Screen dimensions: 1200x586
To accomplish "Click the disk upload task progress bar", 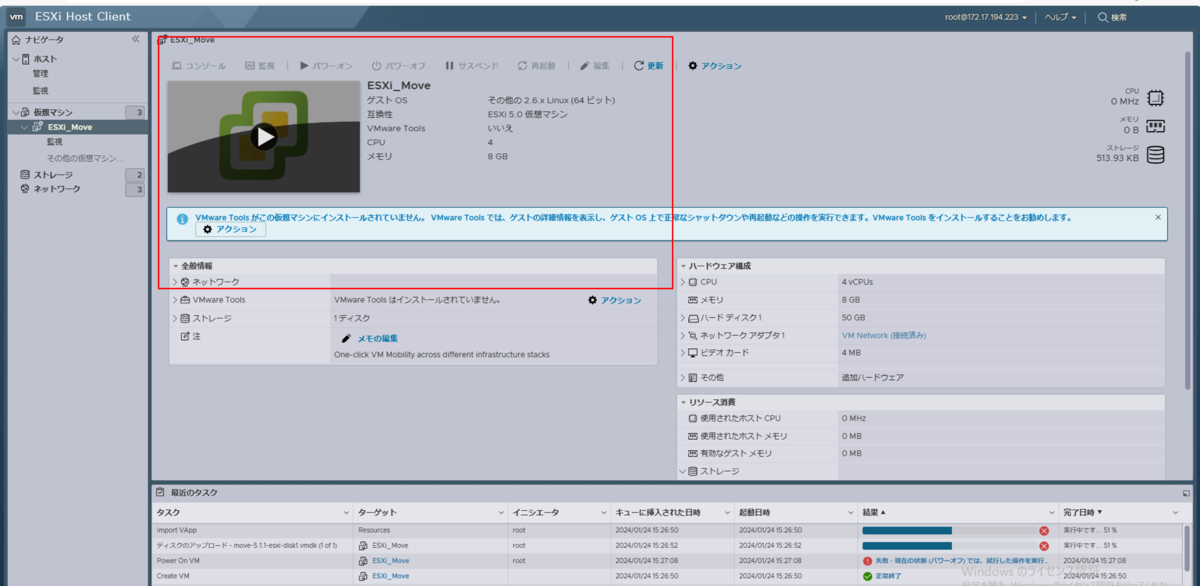I will coord(948,546).
